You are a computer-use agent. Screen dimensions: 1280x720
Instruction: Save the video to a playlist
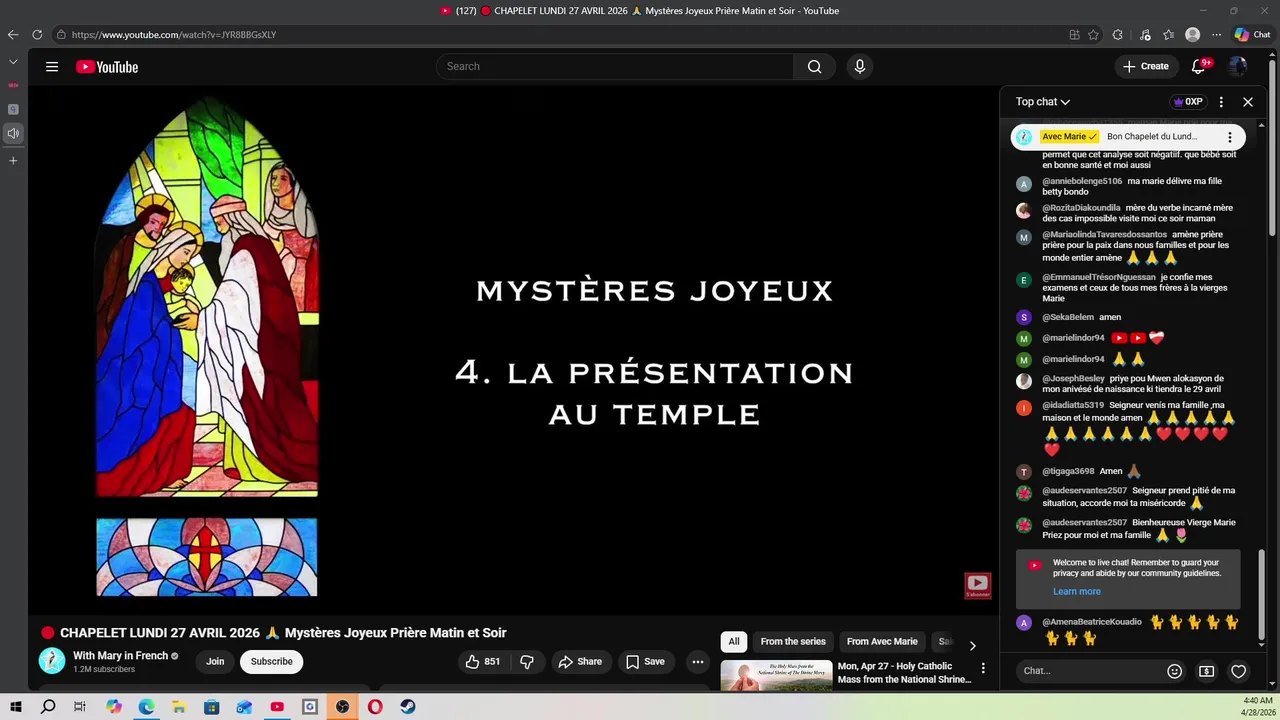click(645, 661)
